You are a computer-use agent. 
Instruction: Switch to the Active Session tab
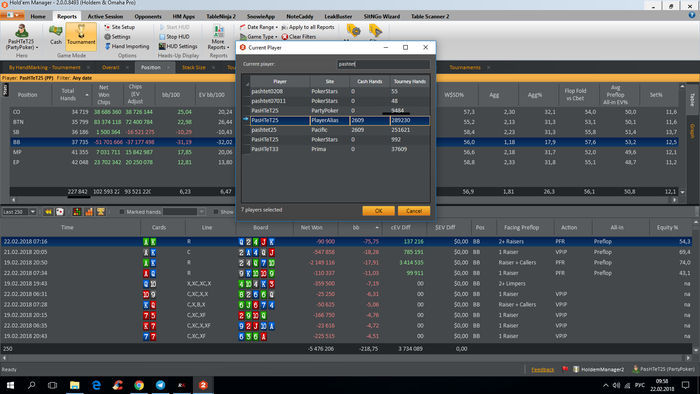pyautogui.click(x=105, y=16)
